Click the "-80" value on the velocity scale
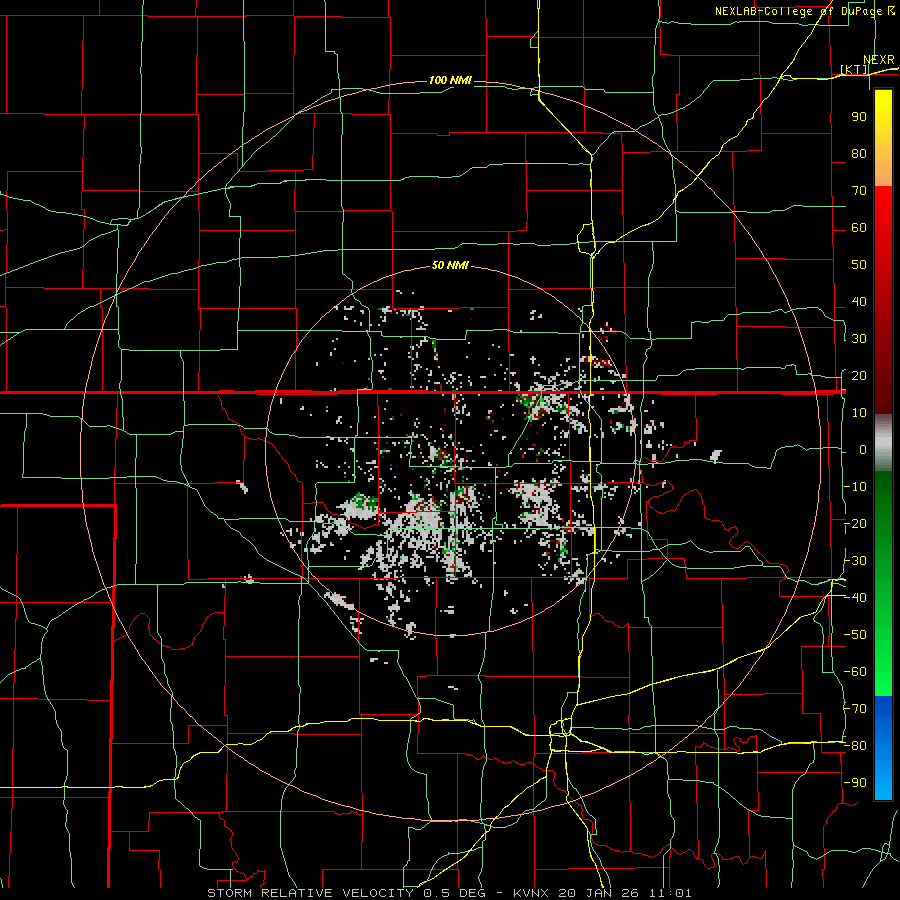The image size is (900, 900). [x=855, y=746]
